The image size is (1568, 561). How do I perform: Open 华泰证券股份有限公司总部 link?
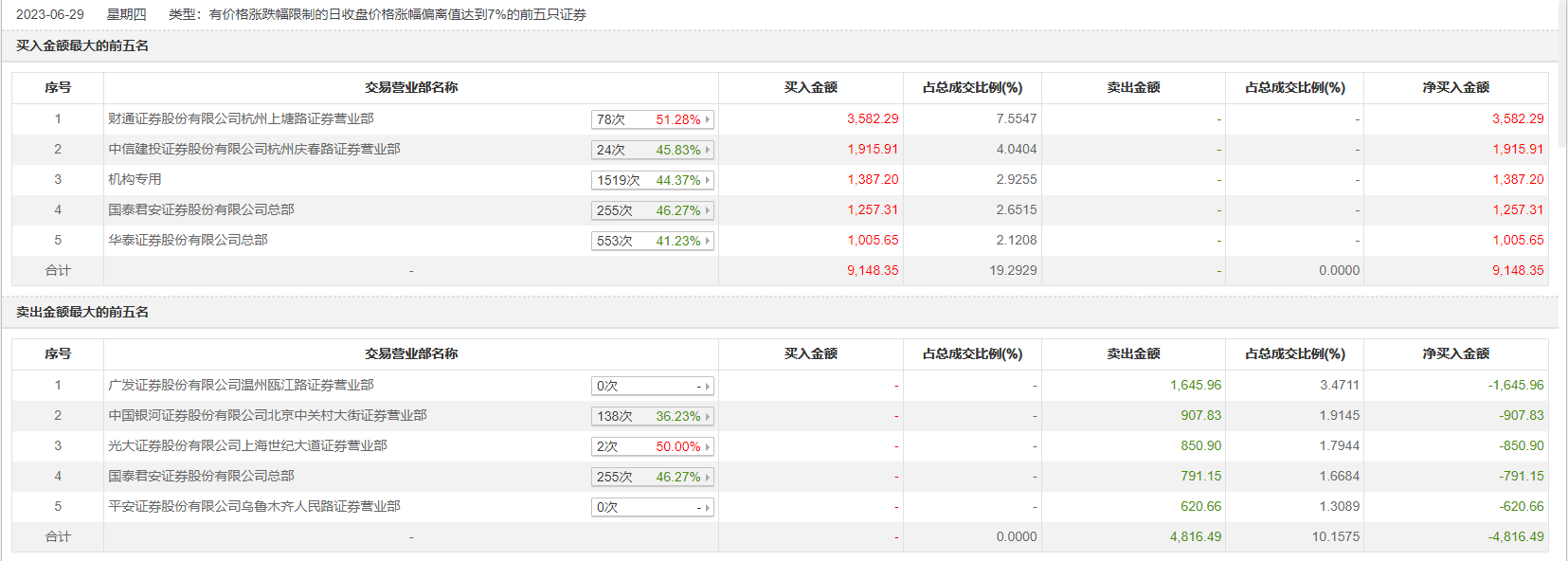tap(188, 240)
